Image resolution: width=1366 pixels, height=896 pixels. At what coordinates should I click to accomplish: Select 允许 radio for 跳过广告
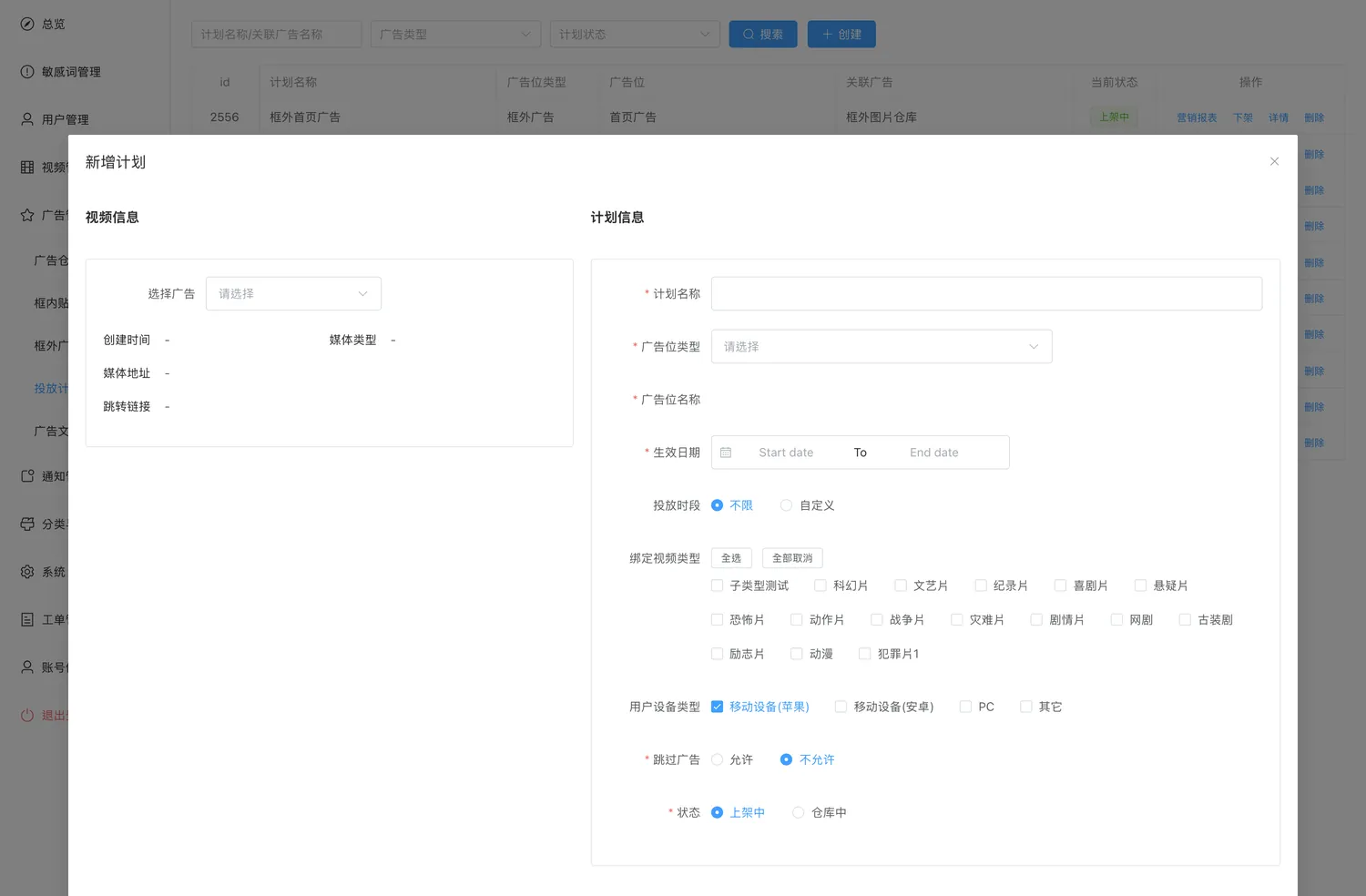tap(717, 759)
